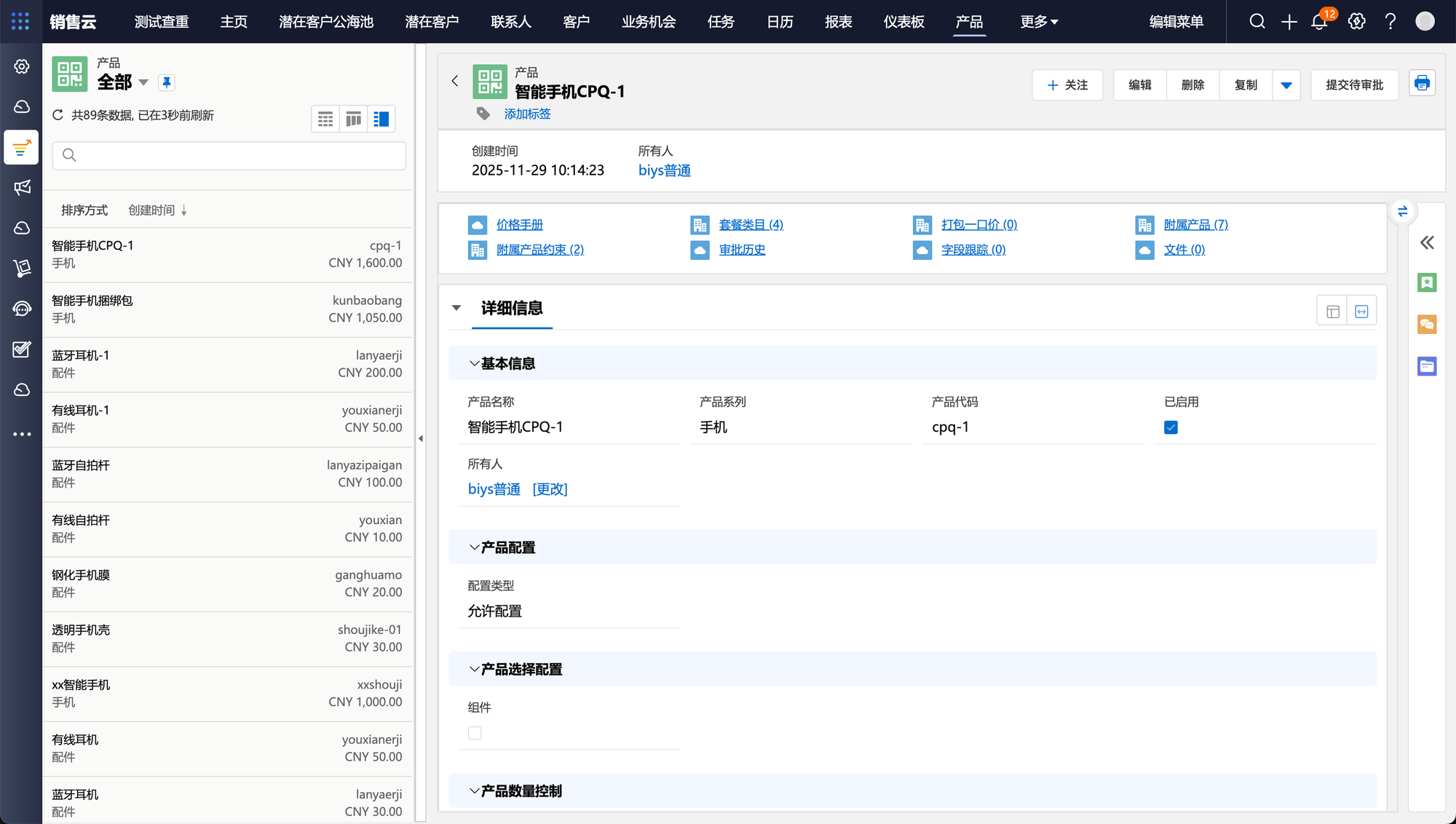
Task: Click the pin icon next to 全部
Action: coord(167,82)
